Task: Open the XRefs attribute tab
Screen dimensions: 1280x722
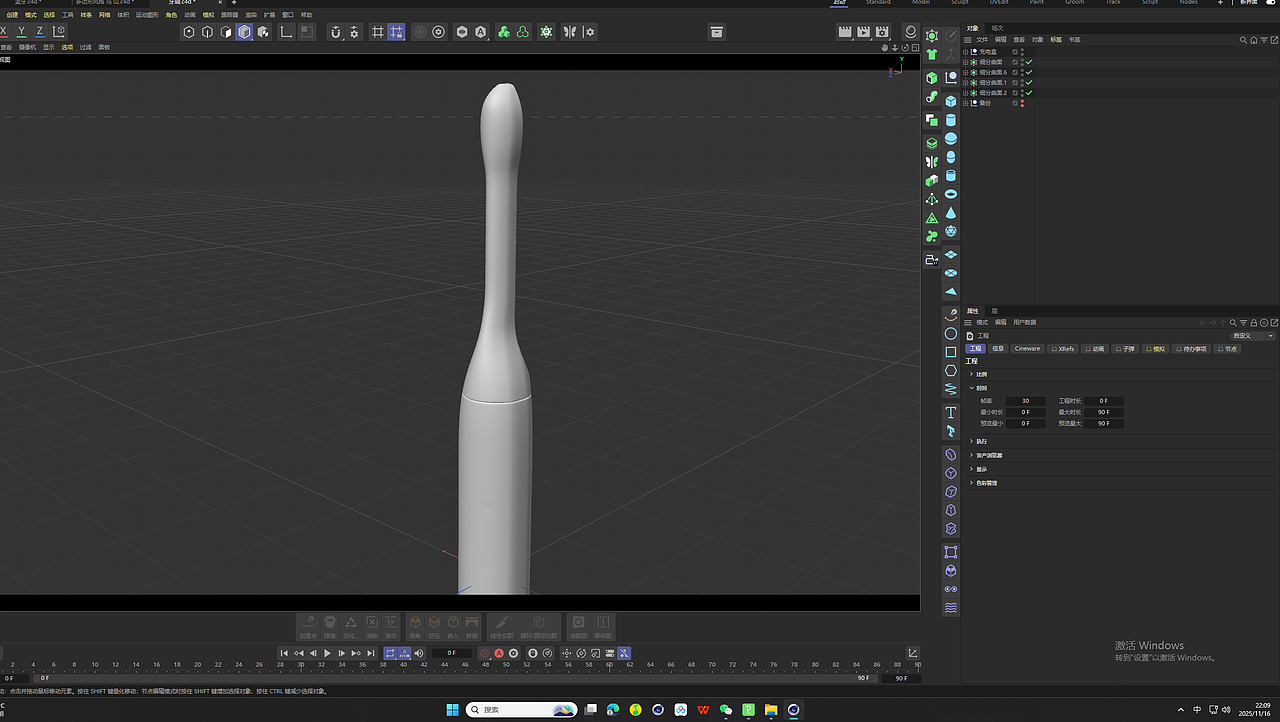Action: click(1064, 349)
